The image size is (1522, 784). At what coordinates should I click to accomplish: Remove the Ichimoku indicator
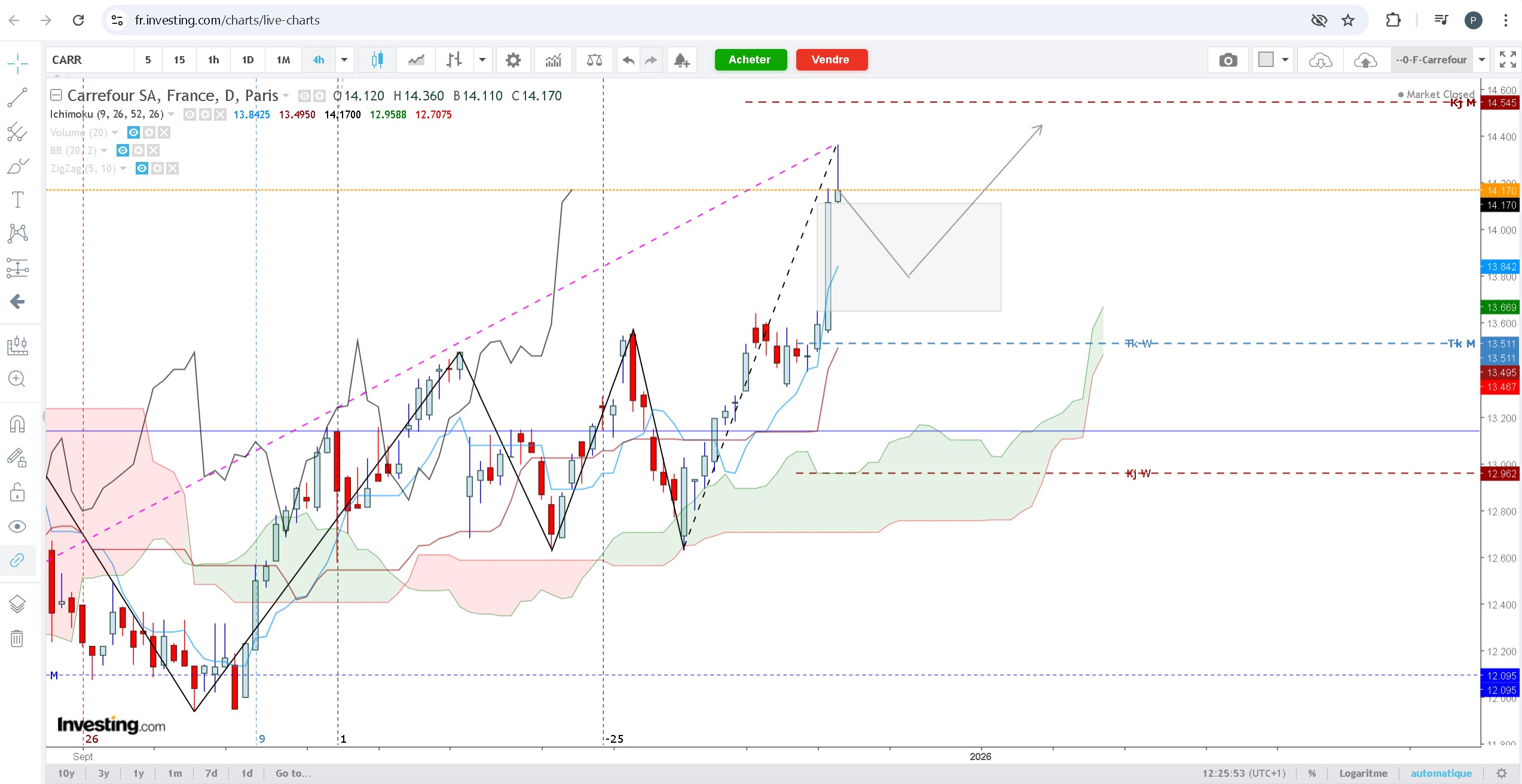coord(221,114)
